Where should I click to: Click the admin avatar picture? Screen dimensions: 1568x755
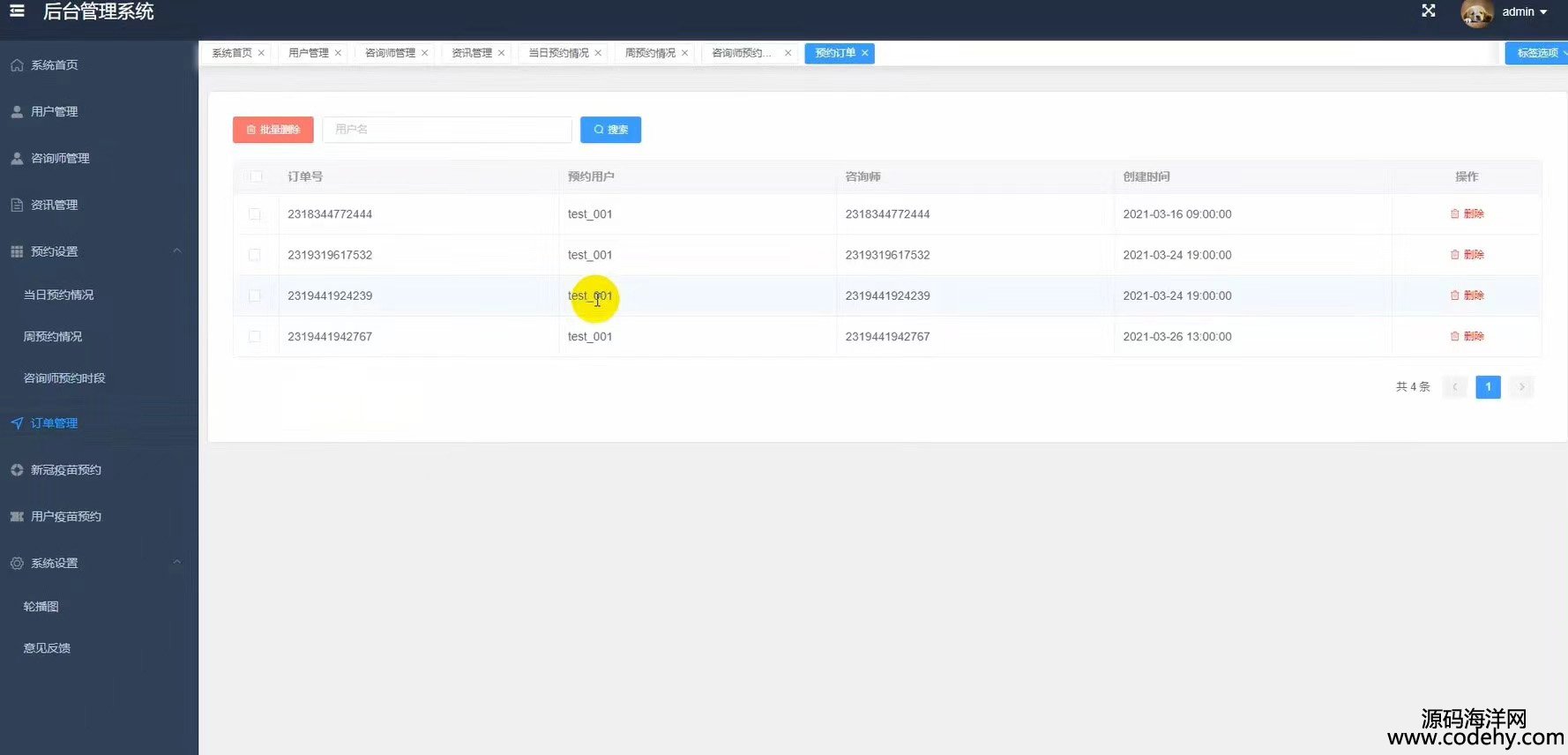coord(1476,13)
